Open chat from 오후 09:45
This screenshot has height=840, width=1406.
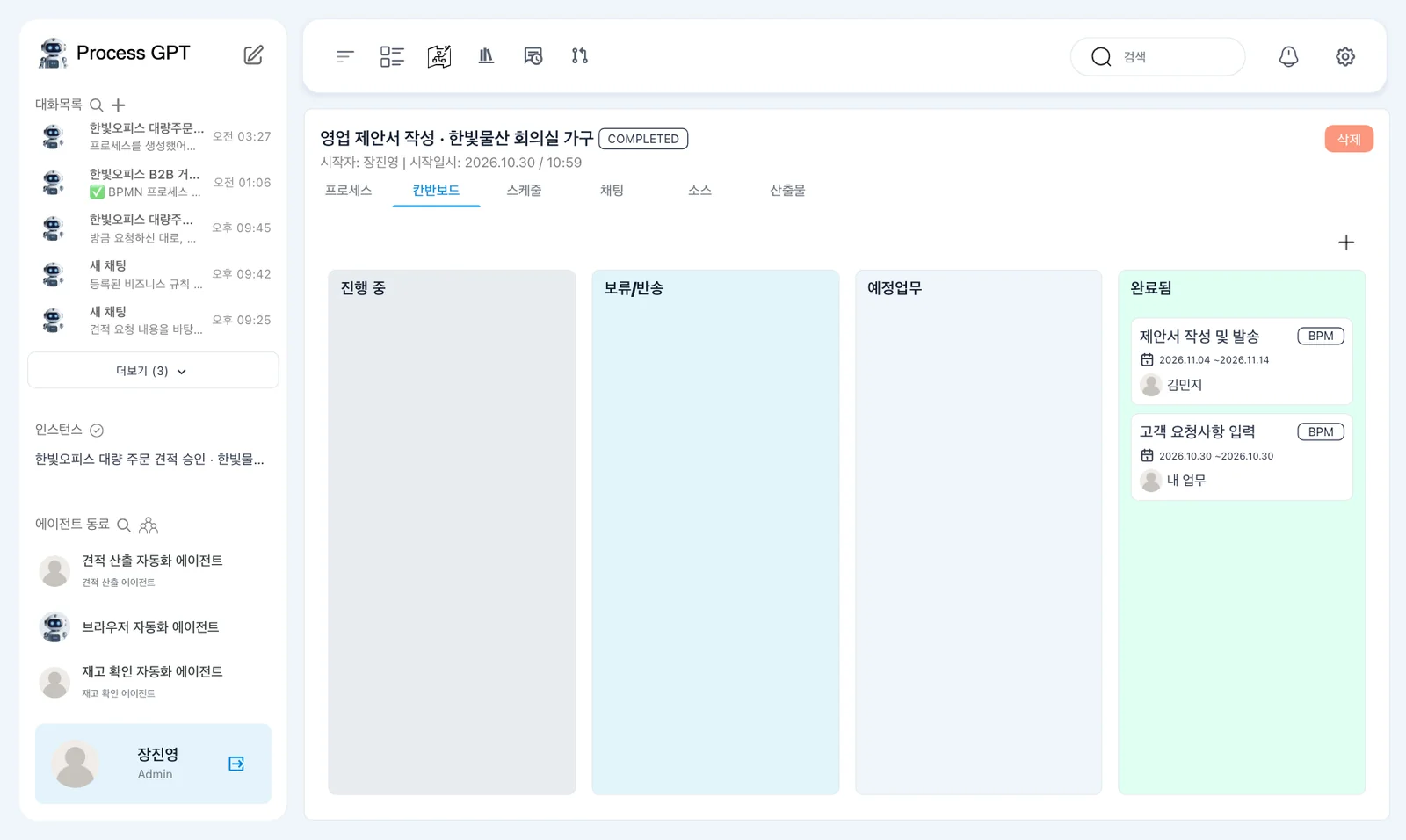(153, 228)
